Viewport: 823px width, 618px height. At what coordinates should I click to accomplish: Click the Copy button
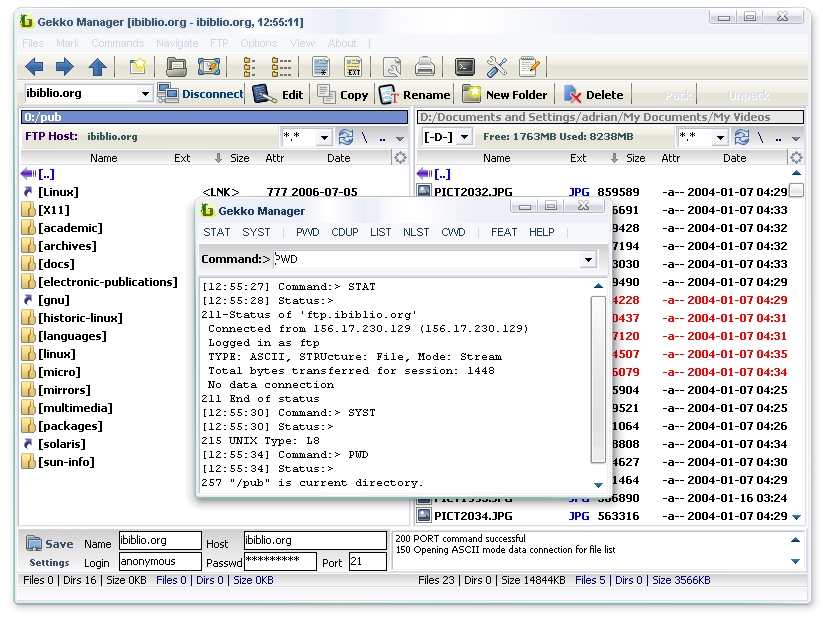point(343,95)
